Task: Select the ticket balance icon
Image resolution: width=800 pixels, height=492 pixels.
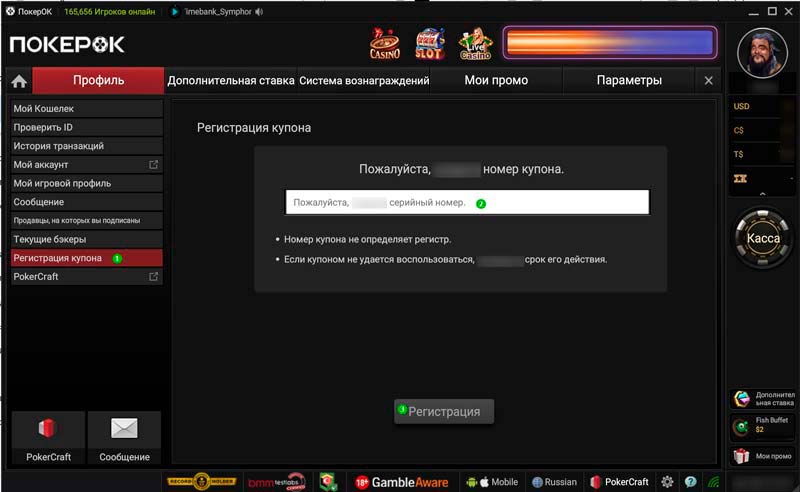Action: (x=740, y=178)
